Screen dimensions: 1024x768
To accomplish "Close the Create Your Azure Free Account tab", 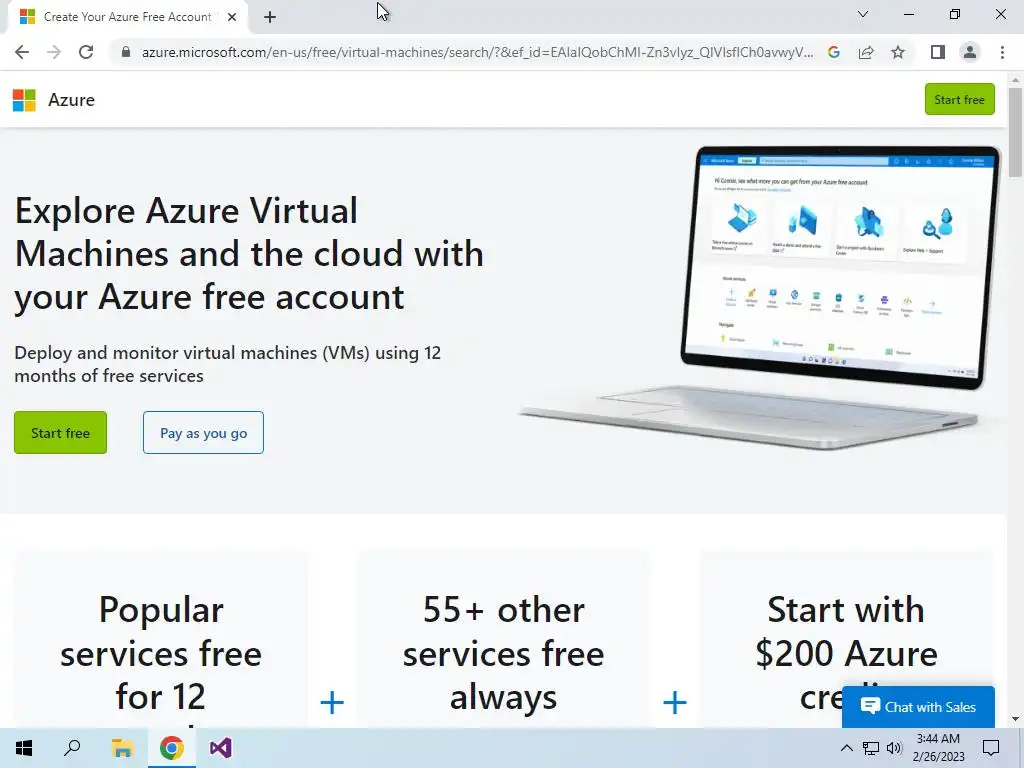I will point(232,17).
